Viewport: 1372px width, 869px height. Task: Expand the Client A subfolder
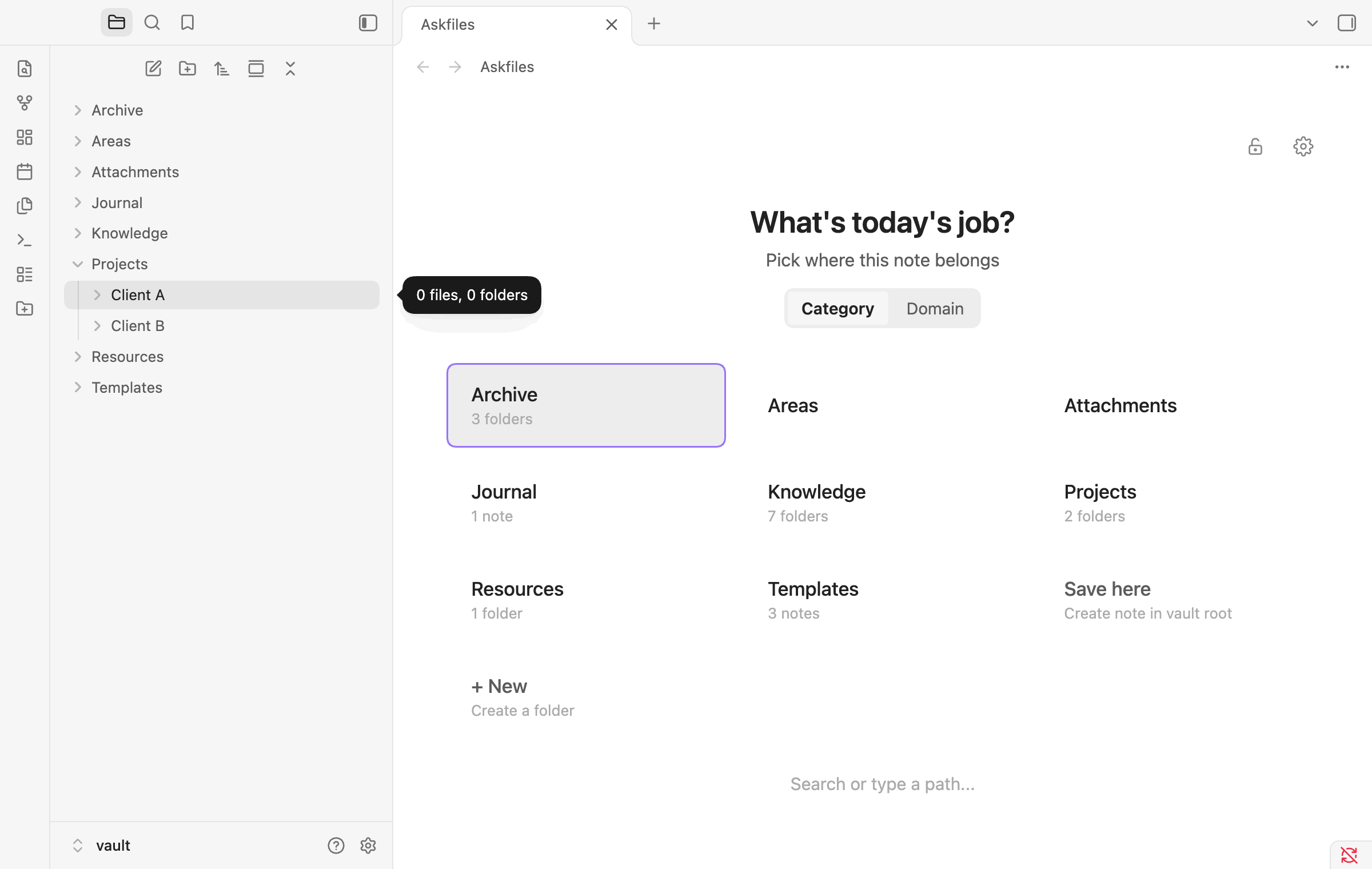[97, 295]
